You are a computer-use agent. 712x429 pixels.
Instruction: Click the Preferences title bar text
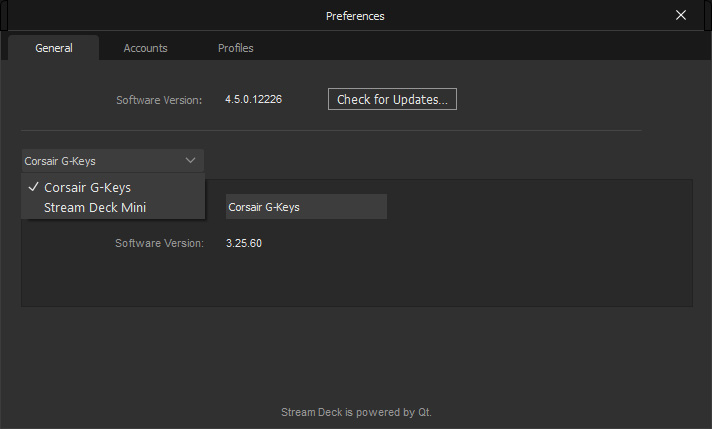click(355, 16)
